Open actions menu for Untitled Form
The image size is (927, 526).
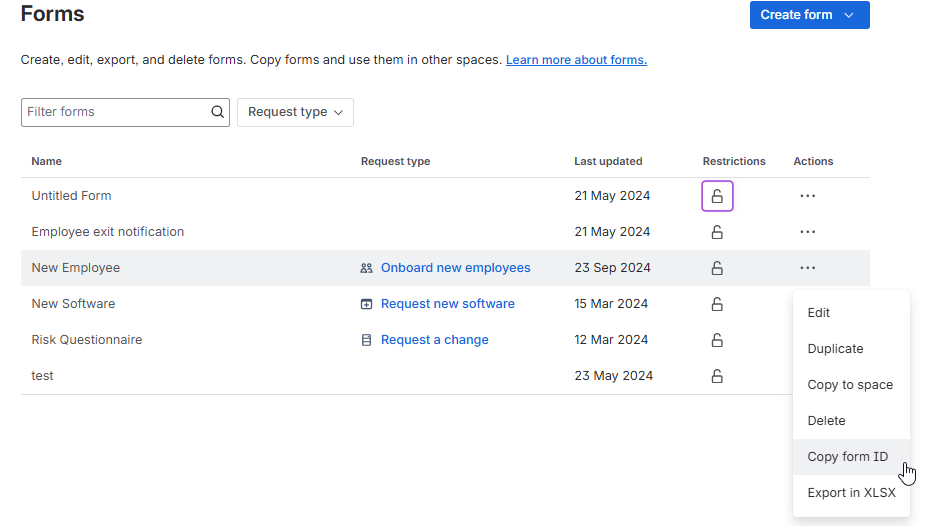click(x=808, y=196)
